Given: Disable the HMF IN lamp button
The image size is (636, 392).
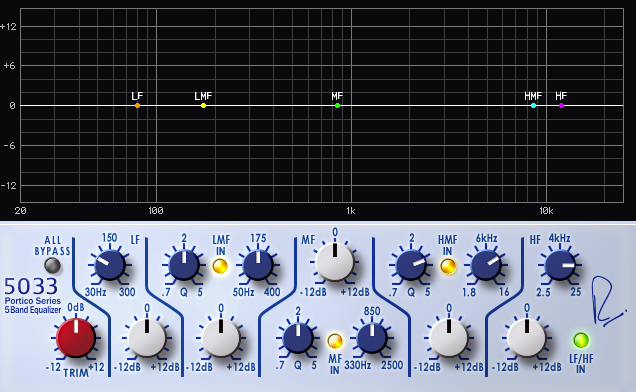Looking at the screenshot, I should point(448,266).
